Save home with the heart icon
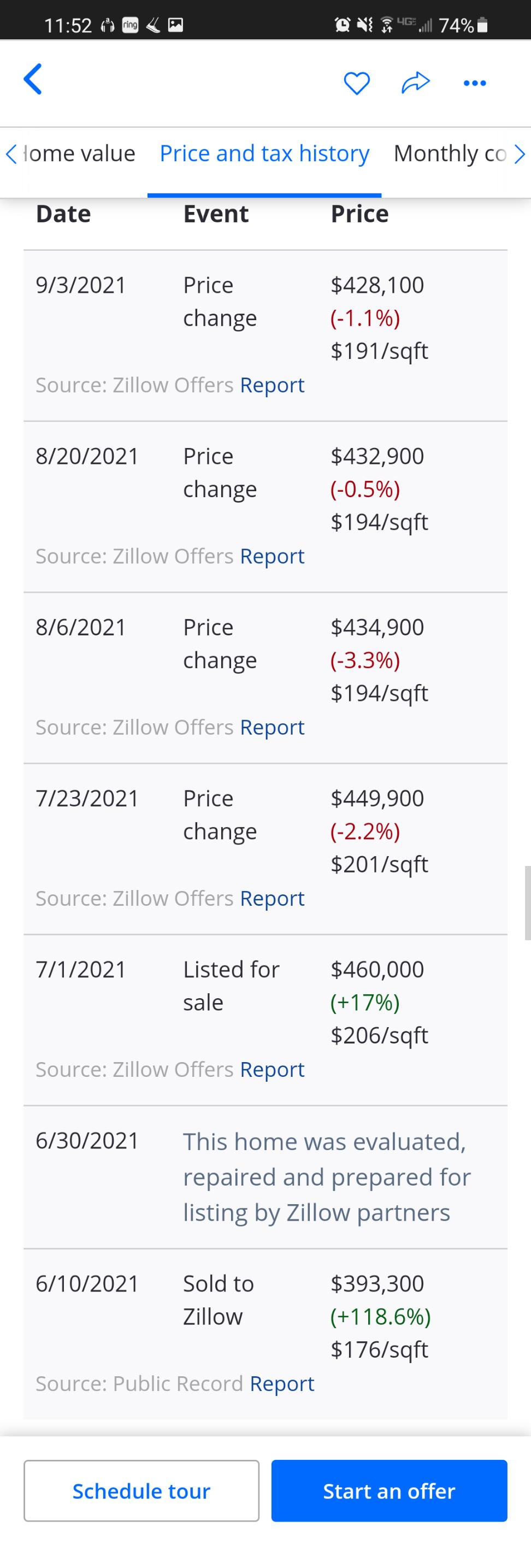 [356, 83]
